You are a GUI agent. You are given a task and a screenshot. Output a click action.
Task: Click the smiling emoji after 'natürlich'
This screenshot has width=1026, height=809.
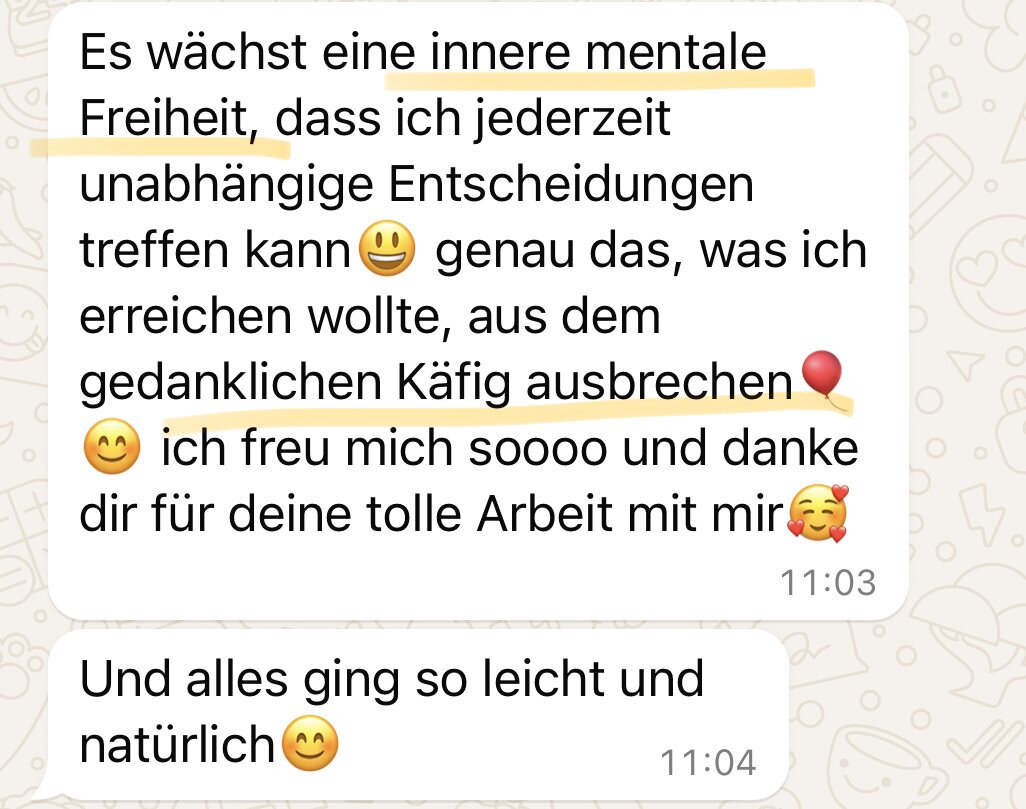pos(310,744)
